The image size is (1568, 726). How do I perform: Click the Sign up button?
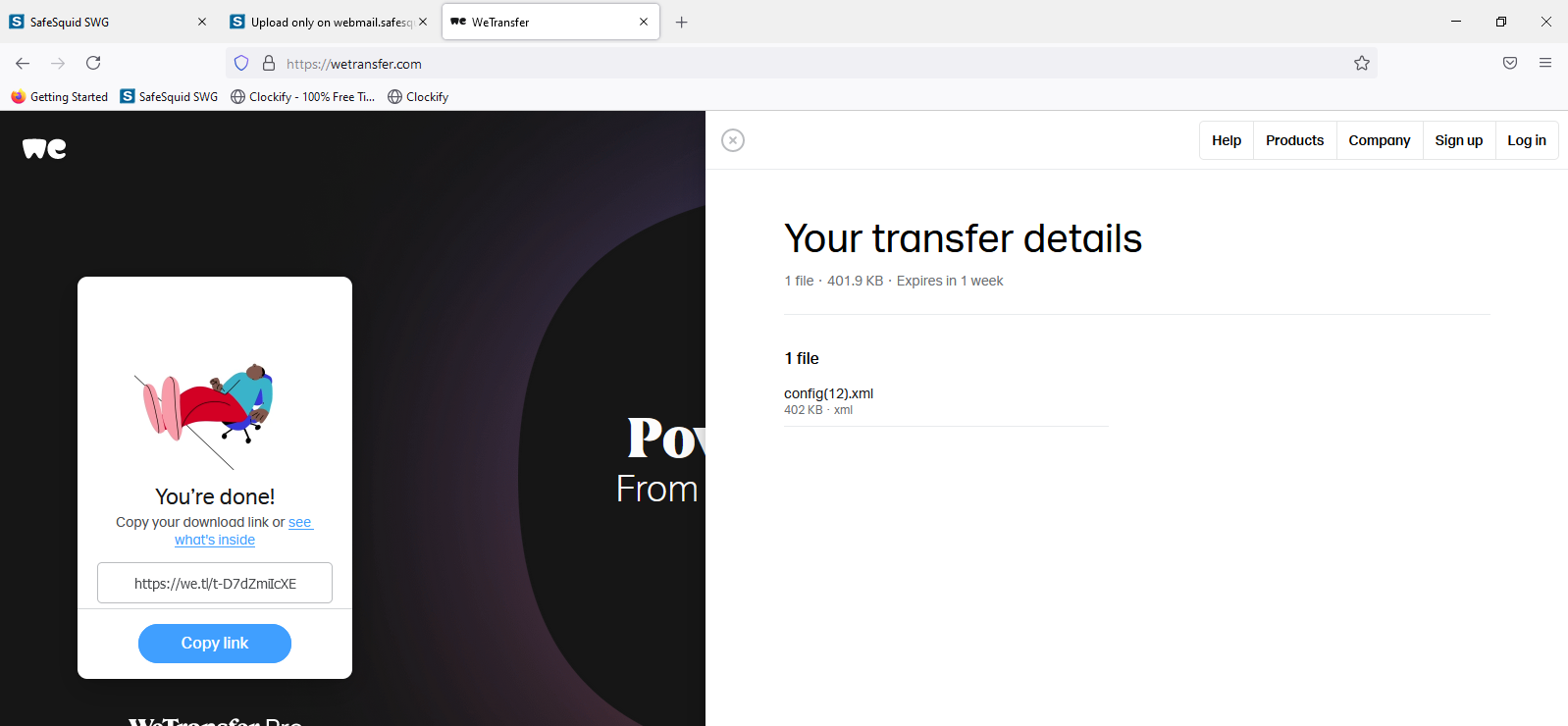1458,140
